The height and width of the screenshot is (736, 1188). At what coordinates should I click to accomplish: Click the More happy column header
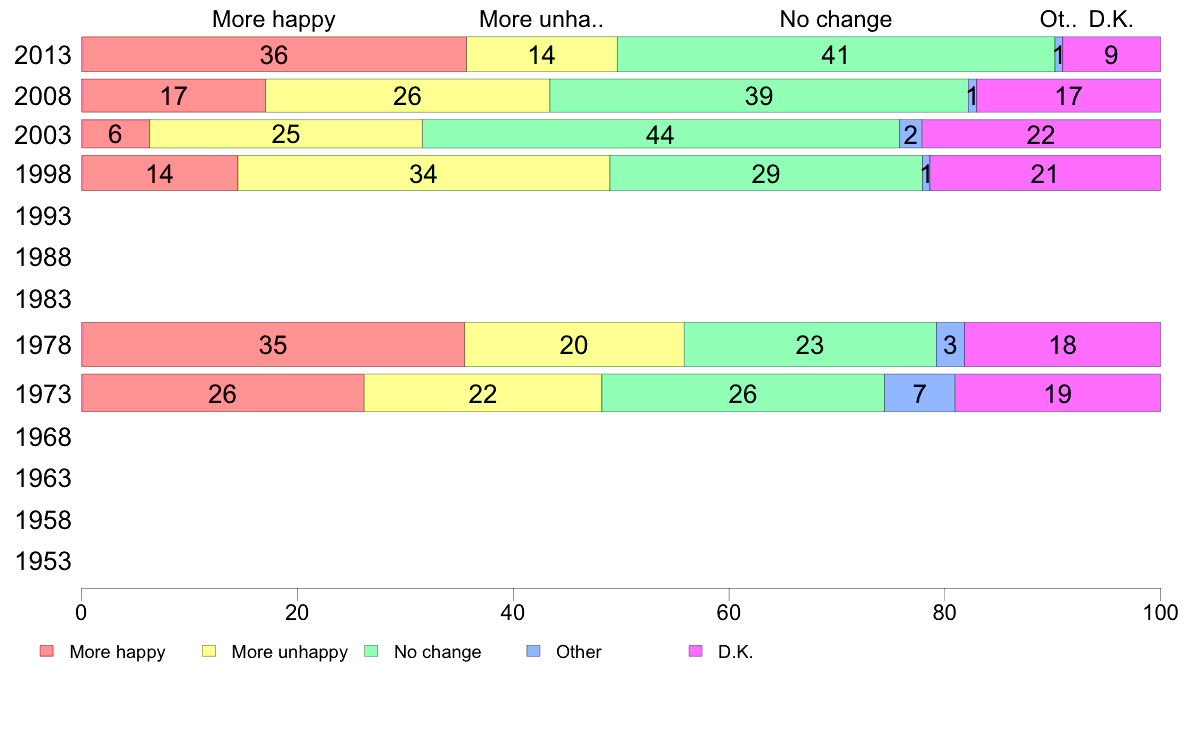pos(274,19)
